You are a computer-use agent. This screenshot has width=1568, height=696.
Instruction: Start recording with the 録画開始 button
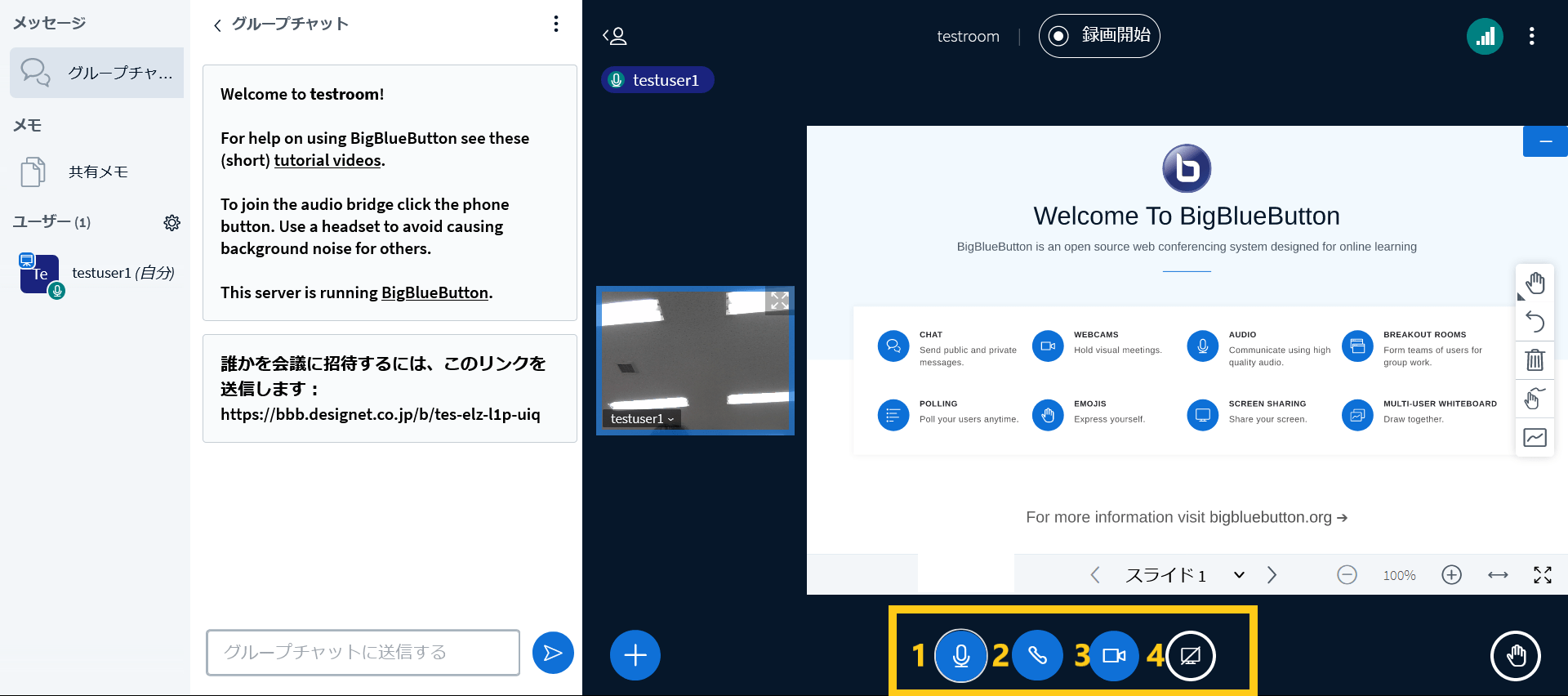[x=1099, y=36]
